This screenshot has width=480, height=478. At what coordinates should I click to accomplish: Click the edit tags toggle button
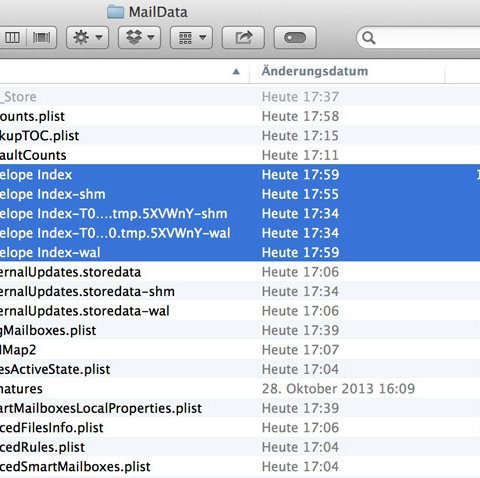pyautogui.click(x=295, y=38)
